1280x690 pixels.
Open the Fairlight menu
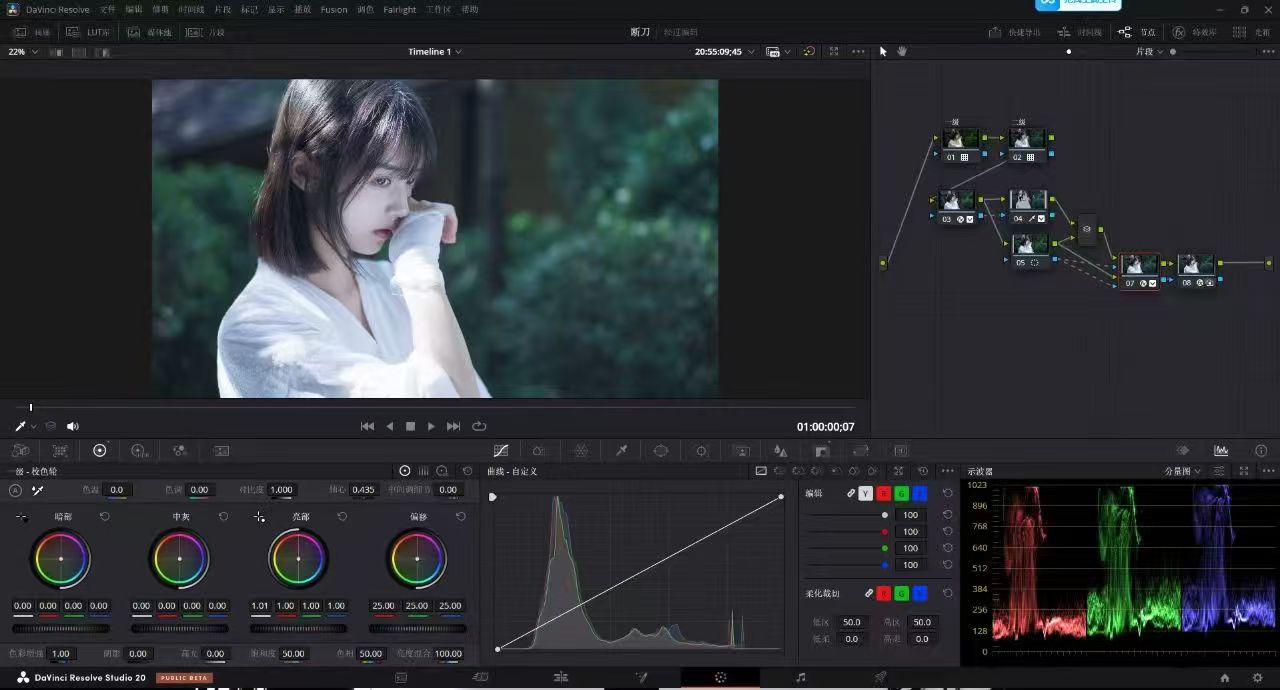pyautogui.click(x=400, y=10)
